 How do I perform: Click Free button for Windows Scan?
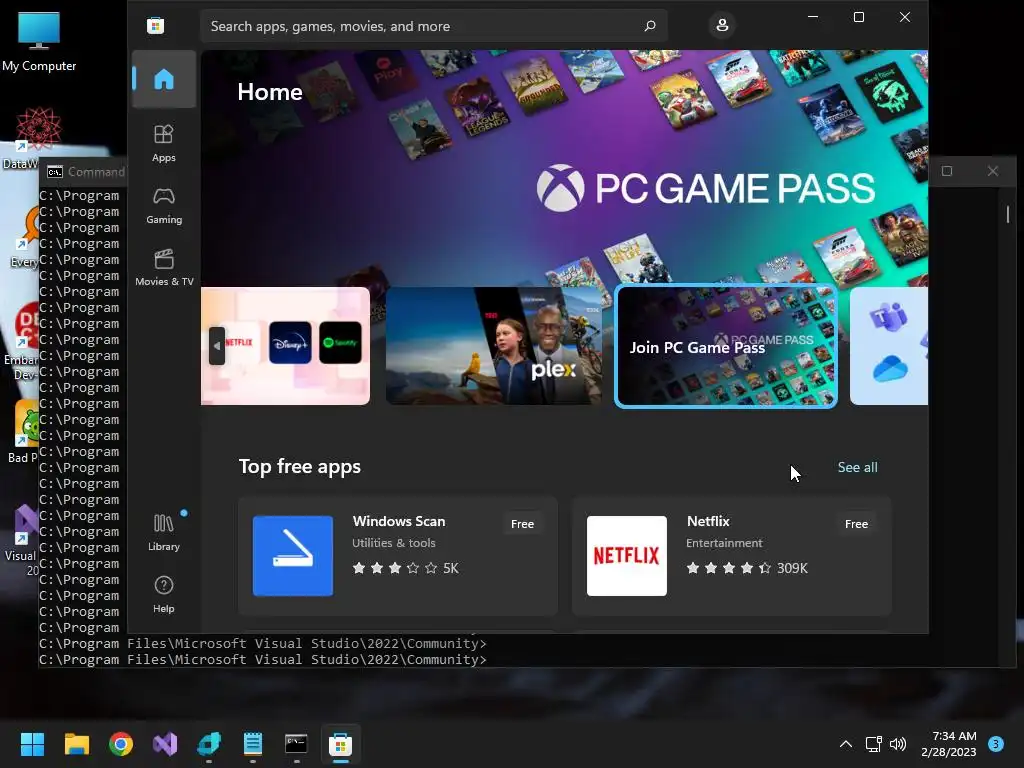tap(522, 524)
